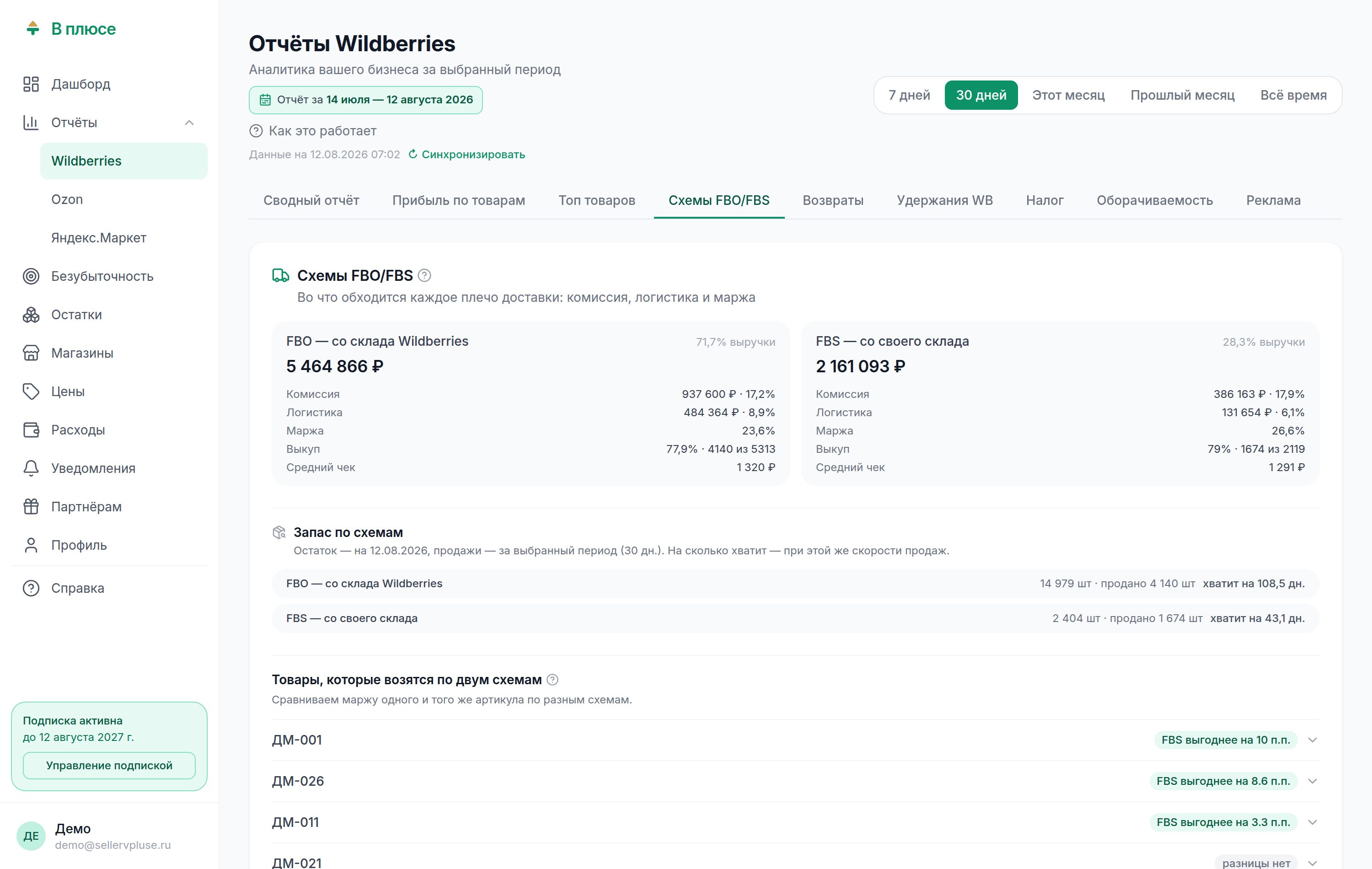
Task: Expand the ДМ-001 row chevron
Action: click(1312, 740)
